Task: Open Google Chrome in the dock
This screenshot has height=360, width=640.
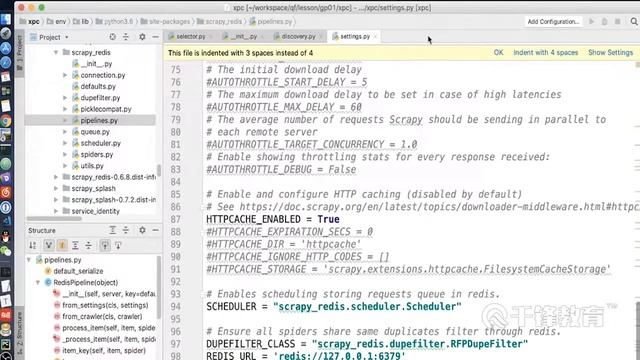Action: tap(6, 121)
